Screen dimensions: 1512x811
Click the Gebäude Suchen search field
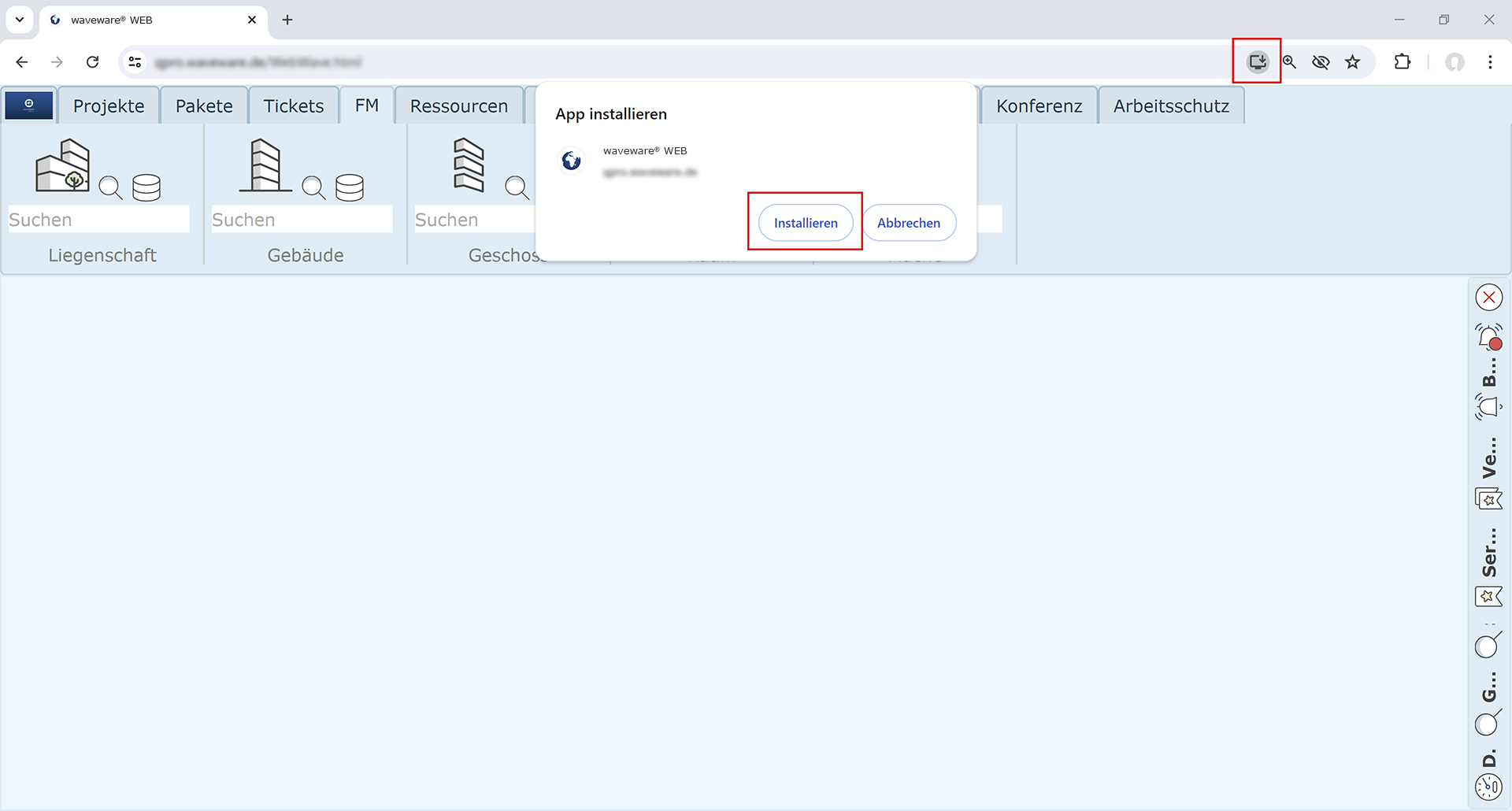tap(302, 220)
